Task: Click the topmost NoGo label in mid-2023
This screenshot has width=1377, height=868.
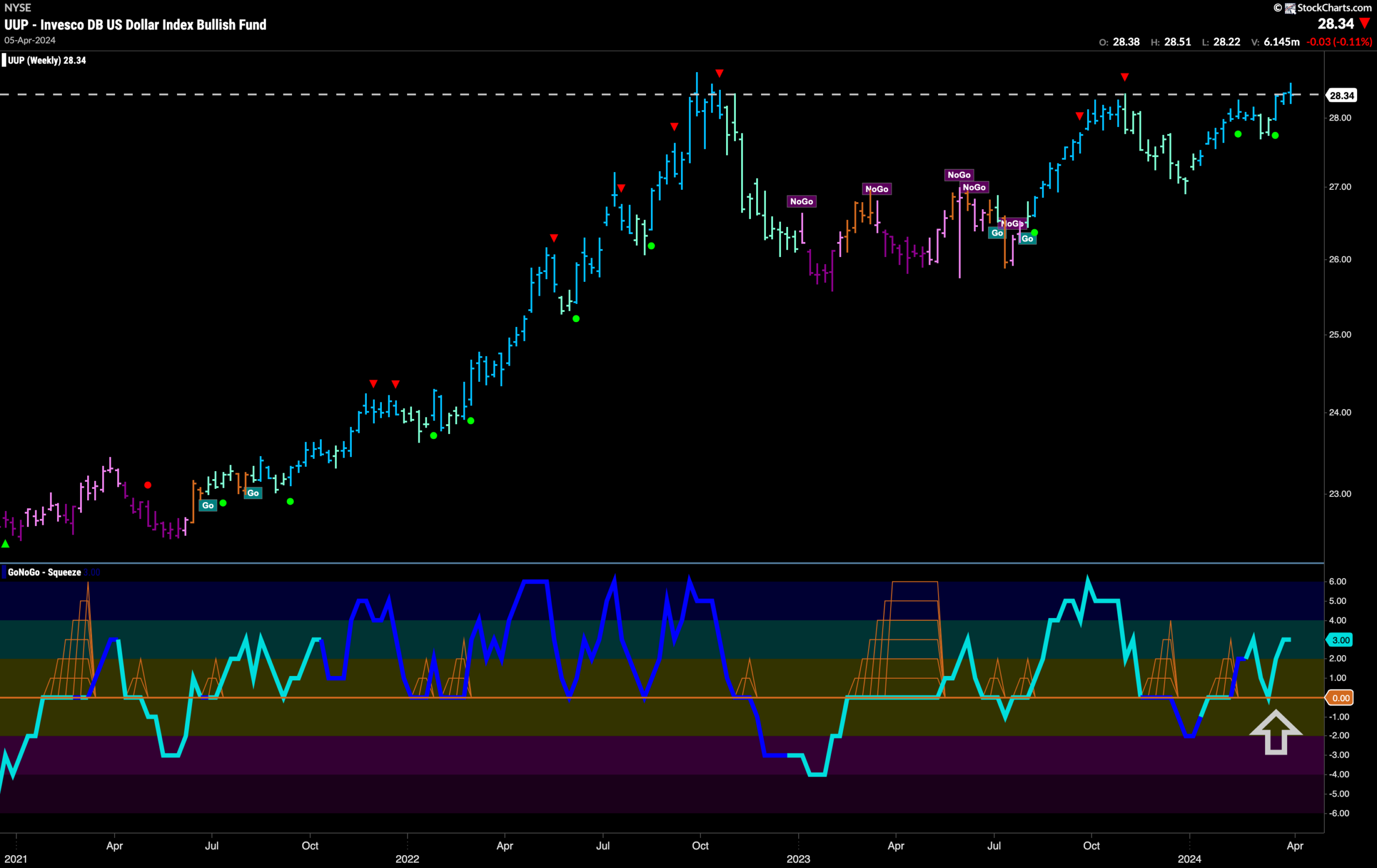Action: pos(959,175)
